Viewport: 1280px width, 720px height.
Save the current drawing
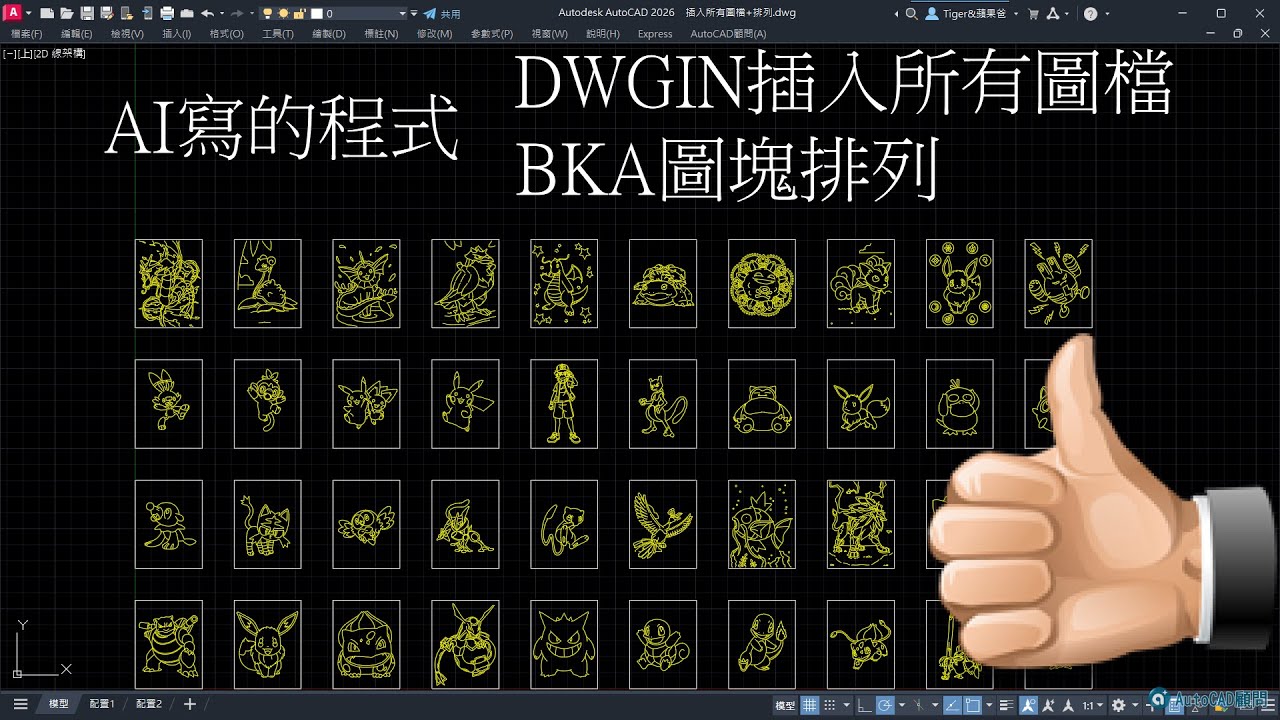pyautogui.click(x=87, y=14)
